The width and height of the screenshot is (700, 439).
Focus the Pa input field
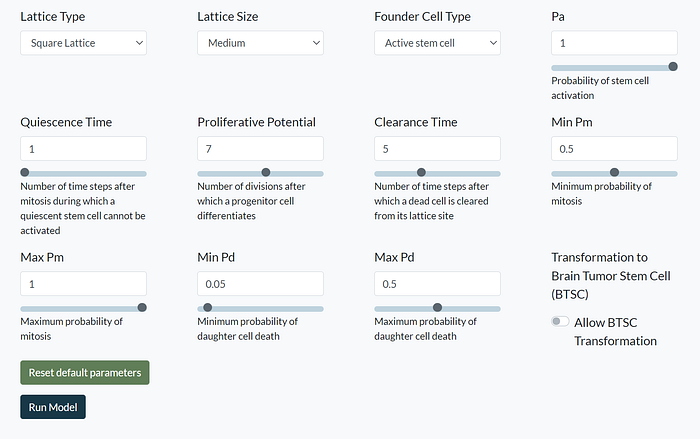[614, 43]
